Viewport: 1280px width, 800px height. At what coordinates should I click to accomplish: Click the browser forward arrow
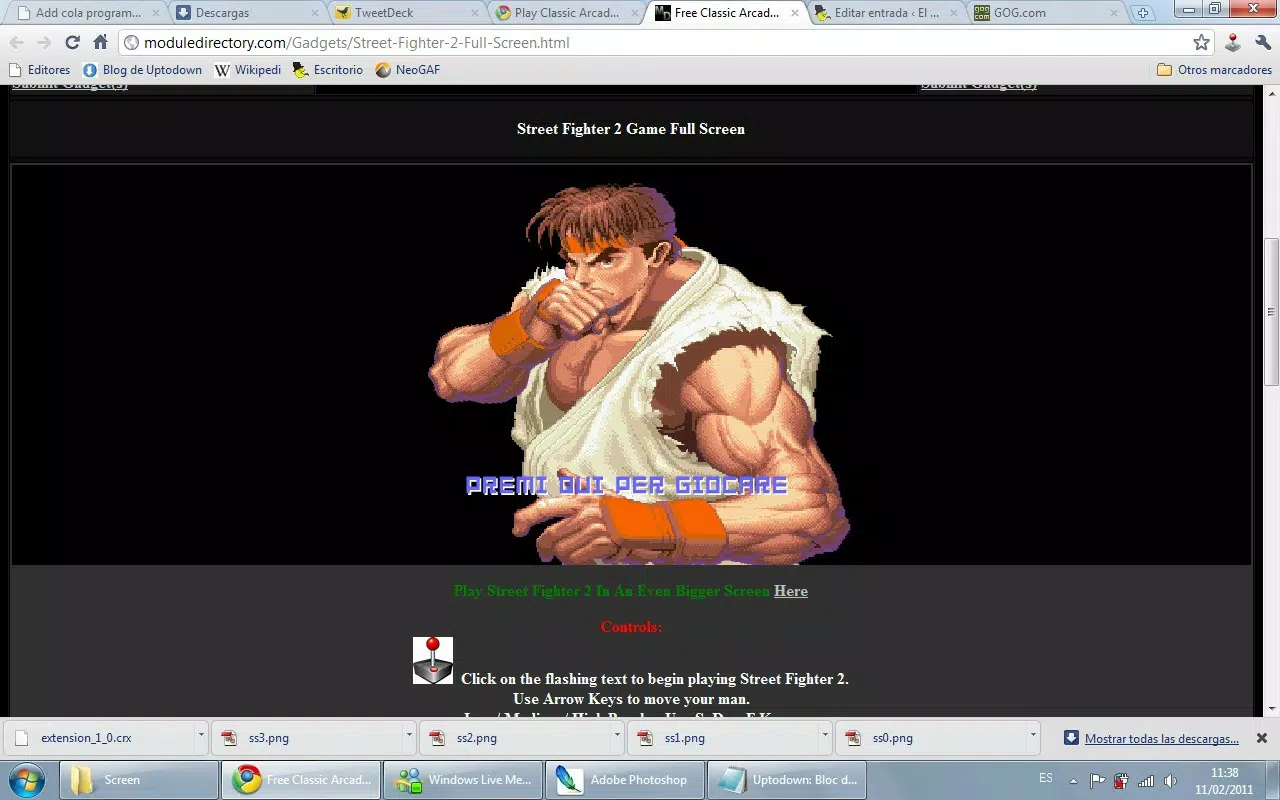[44, 43]
